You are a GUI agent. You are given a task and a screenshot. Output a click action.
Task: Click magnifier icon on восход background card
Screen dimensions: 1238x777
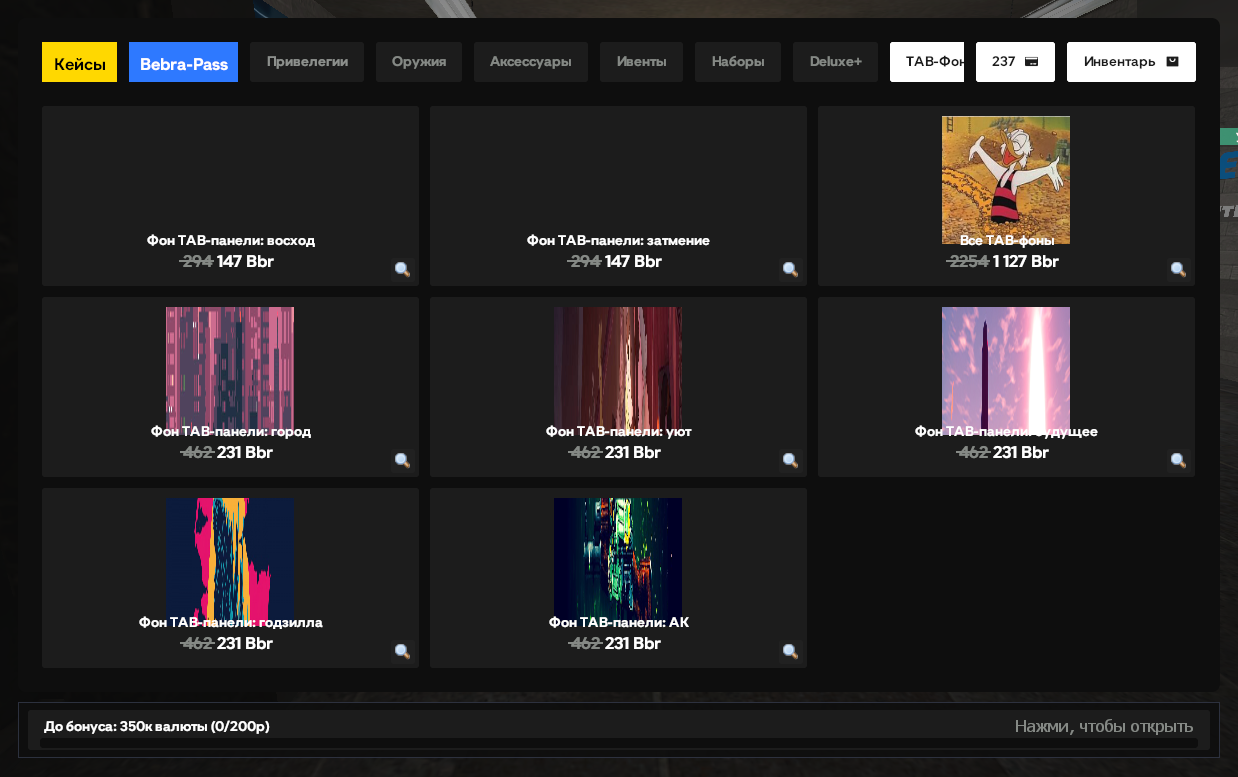tap(402, 270)
